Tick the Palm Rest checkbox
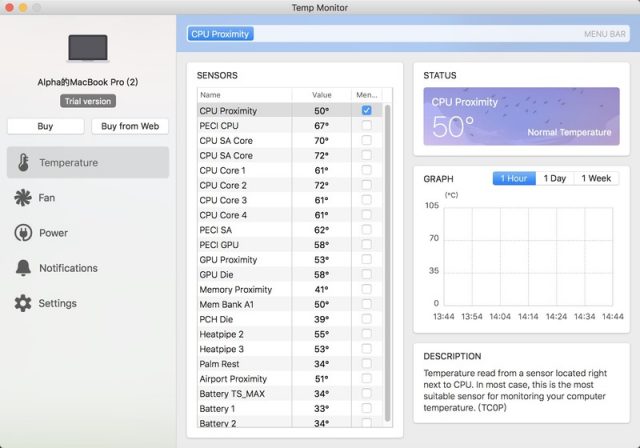Viewport: 640px width, 448px height. [x=367, y=364]
